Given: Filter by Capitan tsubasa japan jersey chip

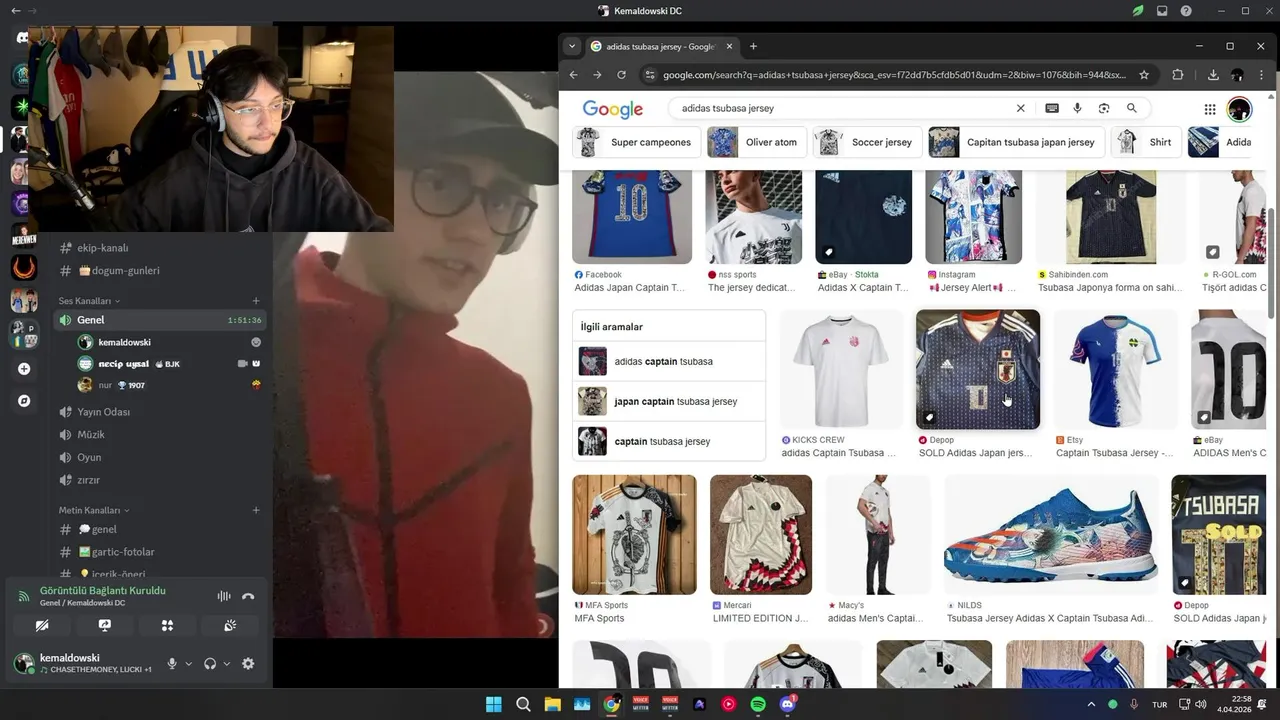Looking at the screenshot, I should [1016, 142].
